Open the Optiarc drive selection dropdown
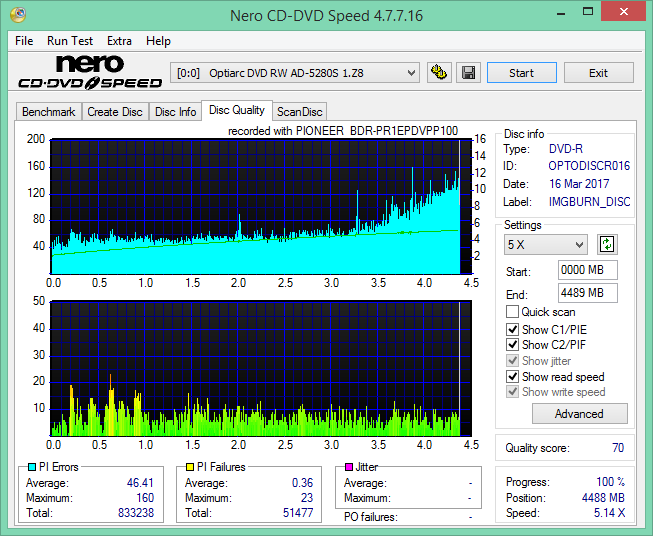Screen dimensions: 653x536 (x=295, y=73)
